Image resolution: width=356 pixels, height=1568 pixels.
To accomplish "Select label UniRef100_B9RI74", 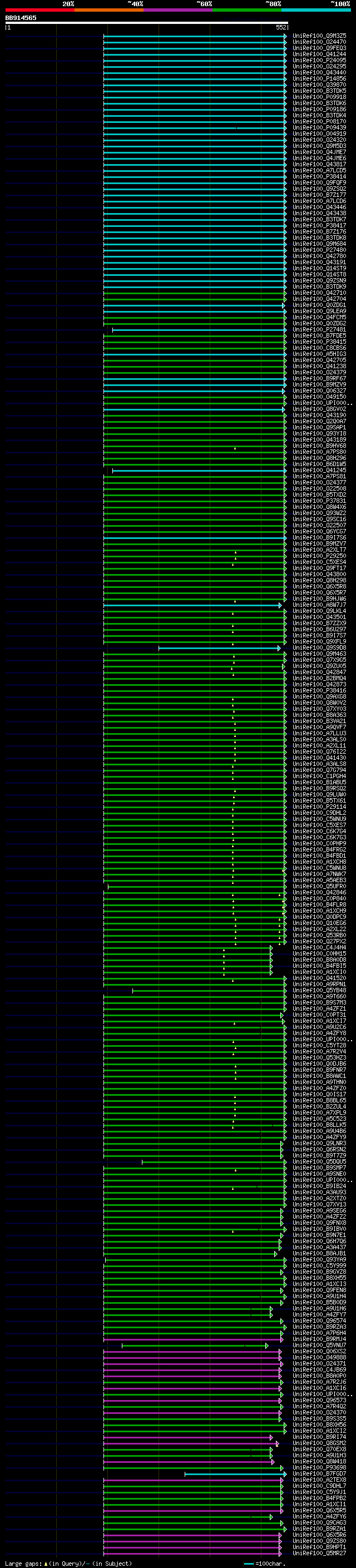I will 319,1437.
